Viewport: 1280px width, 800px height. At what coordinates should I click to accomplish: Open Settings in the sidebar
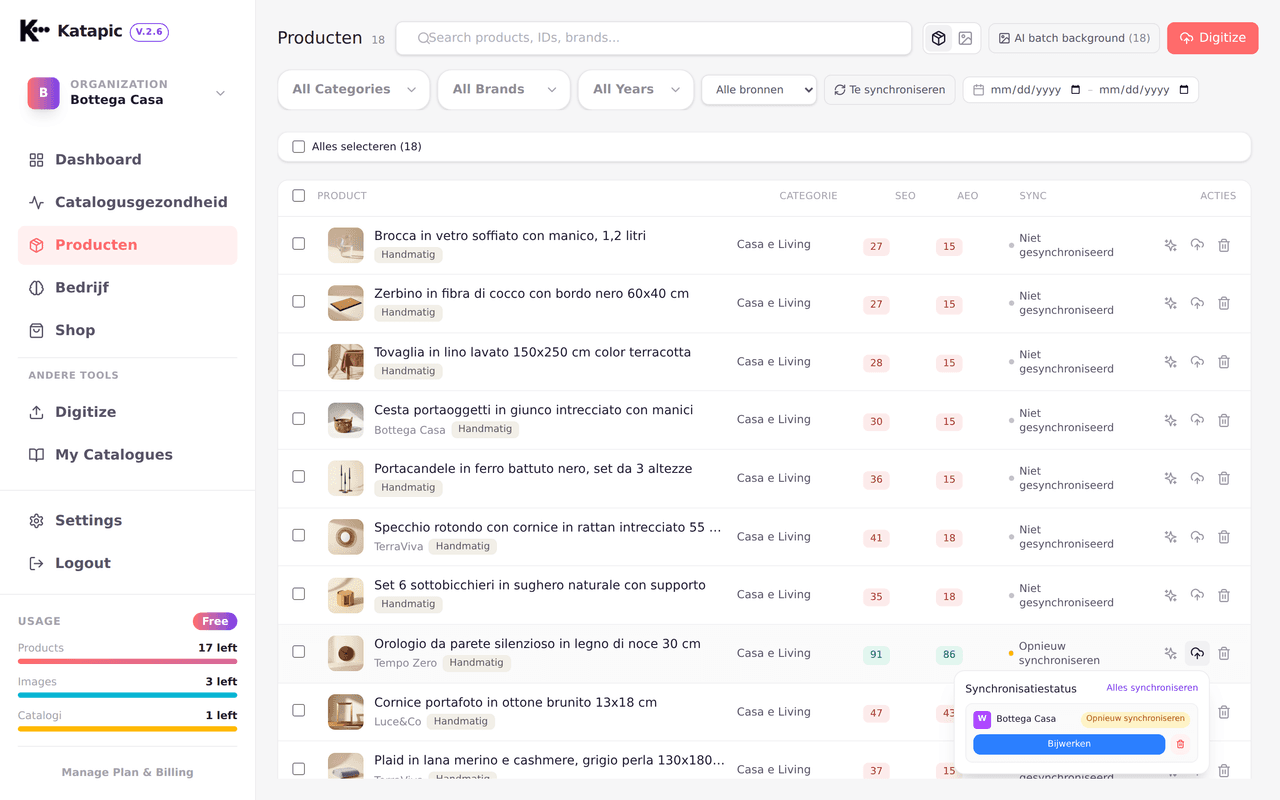click(127, 521)
